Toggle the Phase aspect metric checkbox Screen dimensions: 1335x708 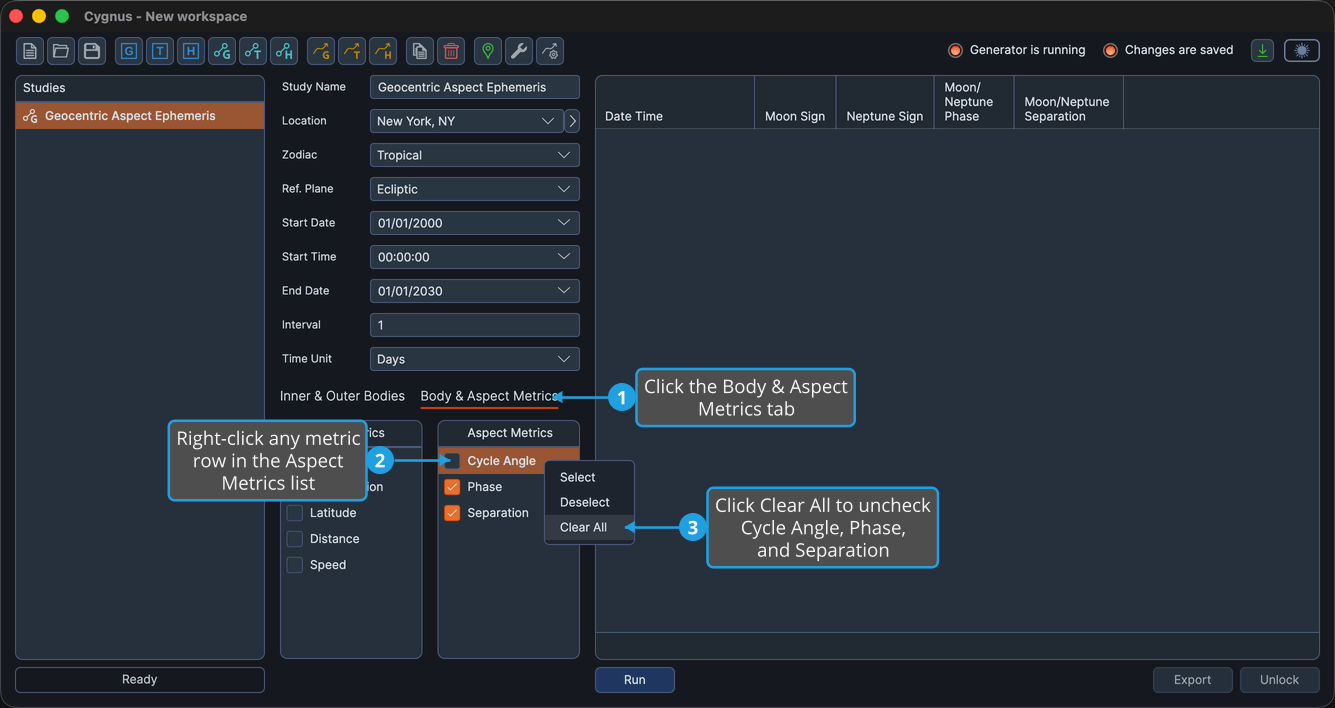click(452, 487)
